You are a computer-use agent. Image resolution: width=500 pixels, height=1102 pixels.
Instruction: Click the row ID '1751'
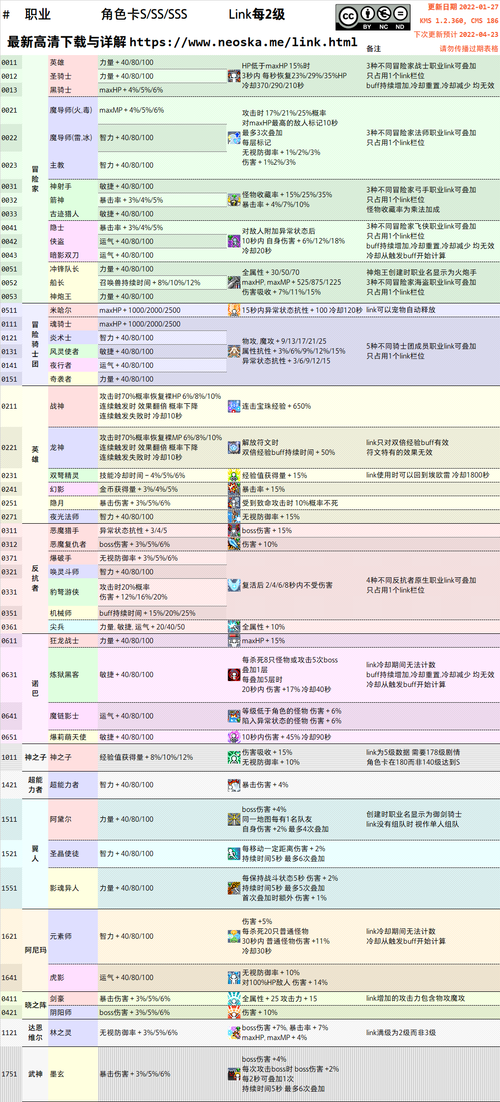pyautogui.click(x=10, y=1074)
